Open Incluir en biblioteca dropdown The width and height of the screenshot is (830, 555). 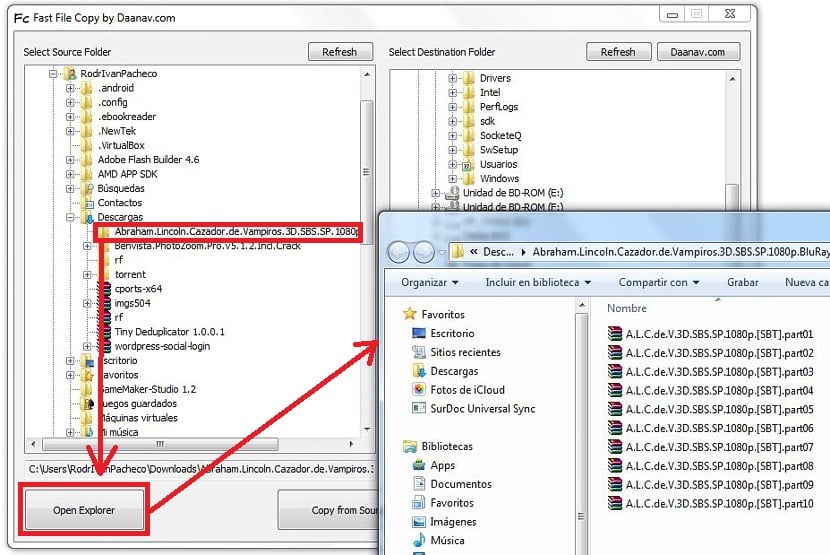(x=538, y=282)
